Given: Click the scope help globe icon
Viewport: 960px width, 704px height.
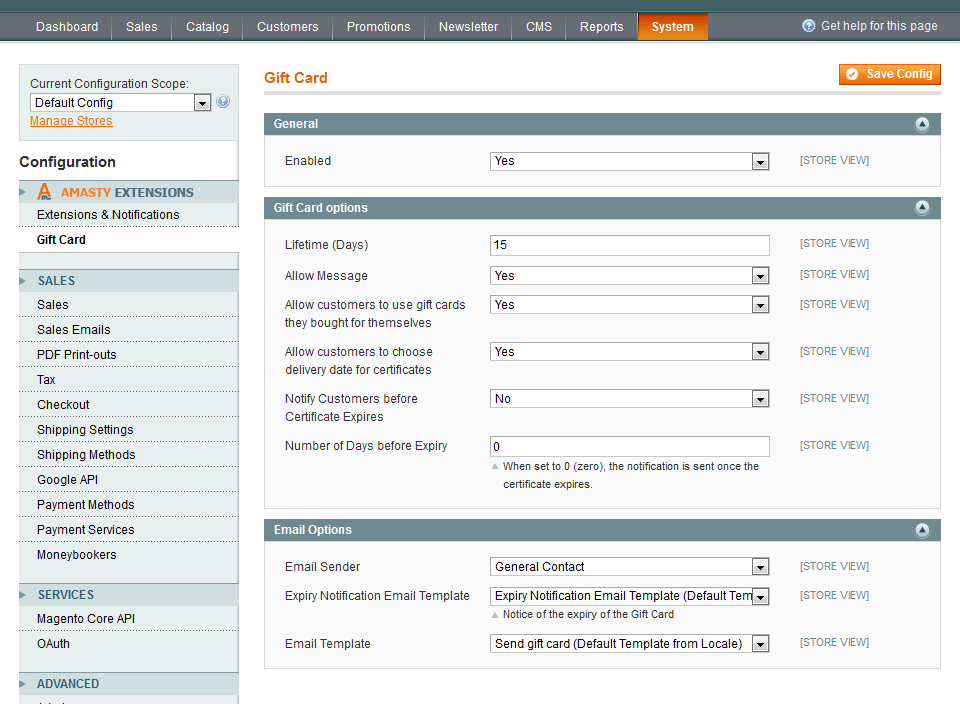Looking at the screenshot, I should tap(222, 101).
